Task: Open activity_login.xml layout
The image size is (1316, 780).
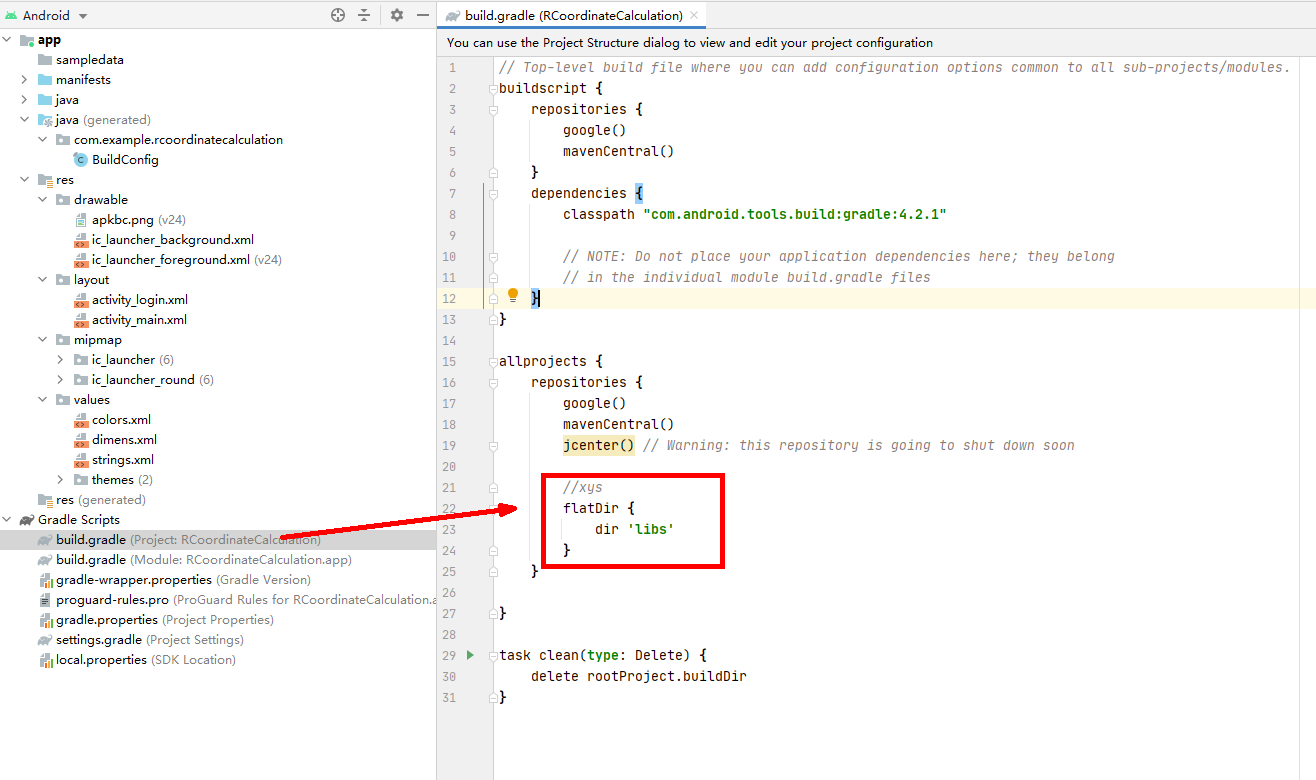Action: coord(140,300)
